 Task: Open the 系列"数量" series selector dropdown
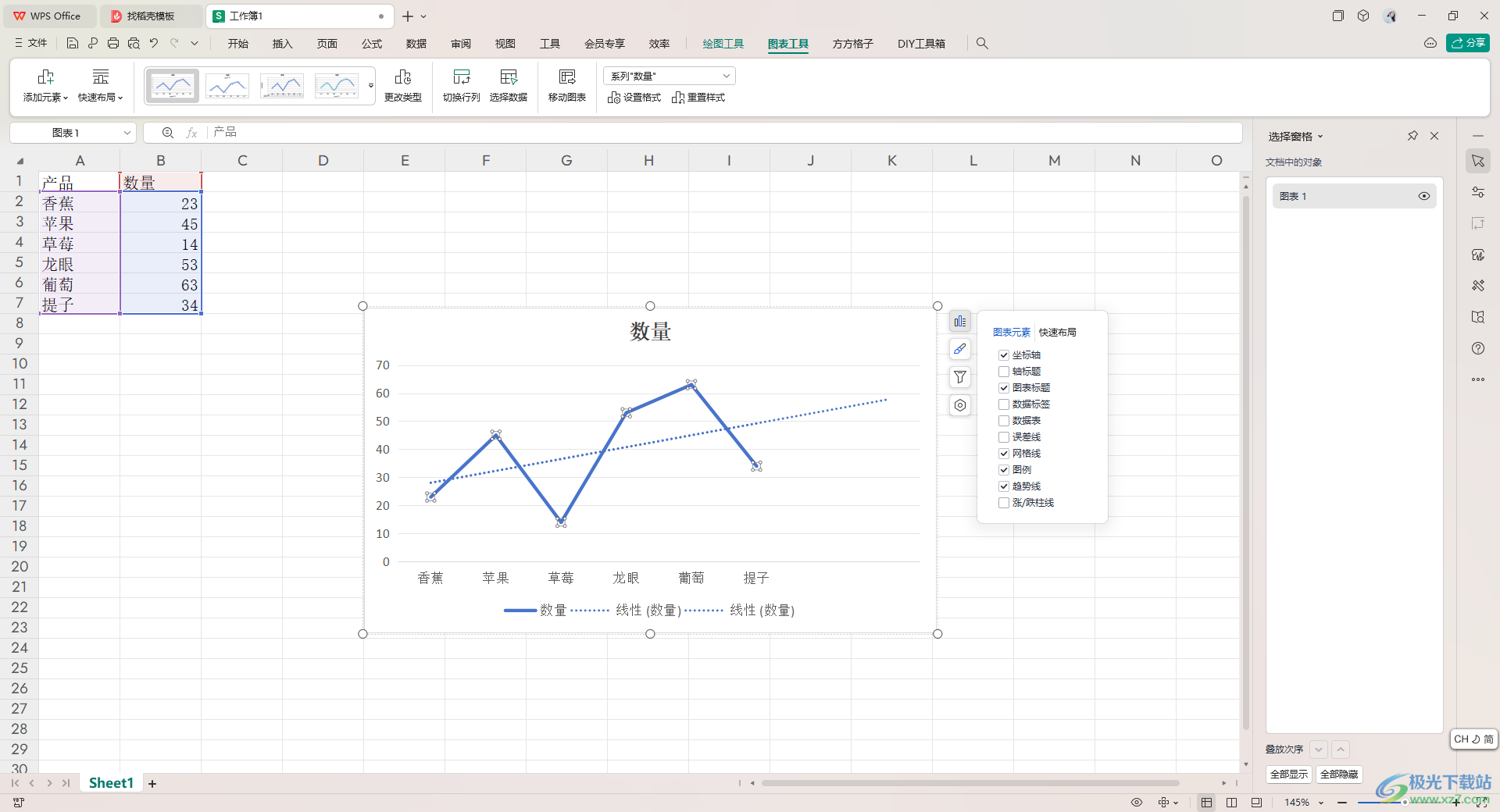coord(727,76)
